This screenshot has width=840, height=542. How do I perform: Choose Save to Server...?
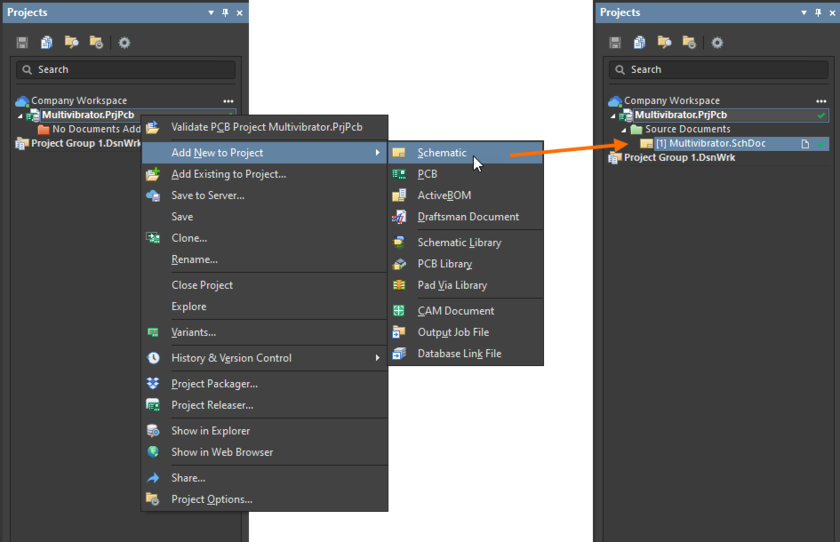click(x=265, y=195)
